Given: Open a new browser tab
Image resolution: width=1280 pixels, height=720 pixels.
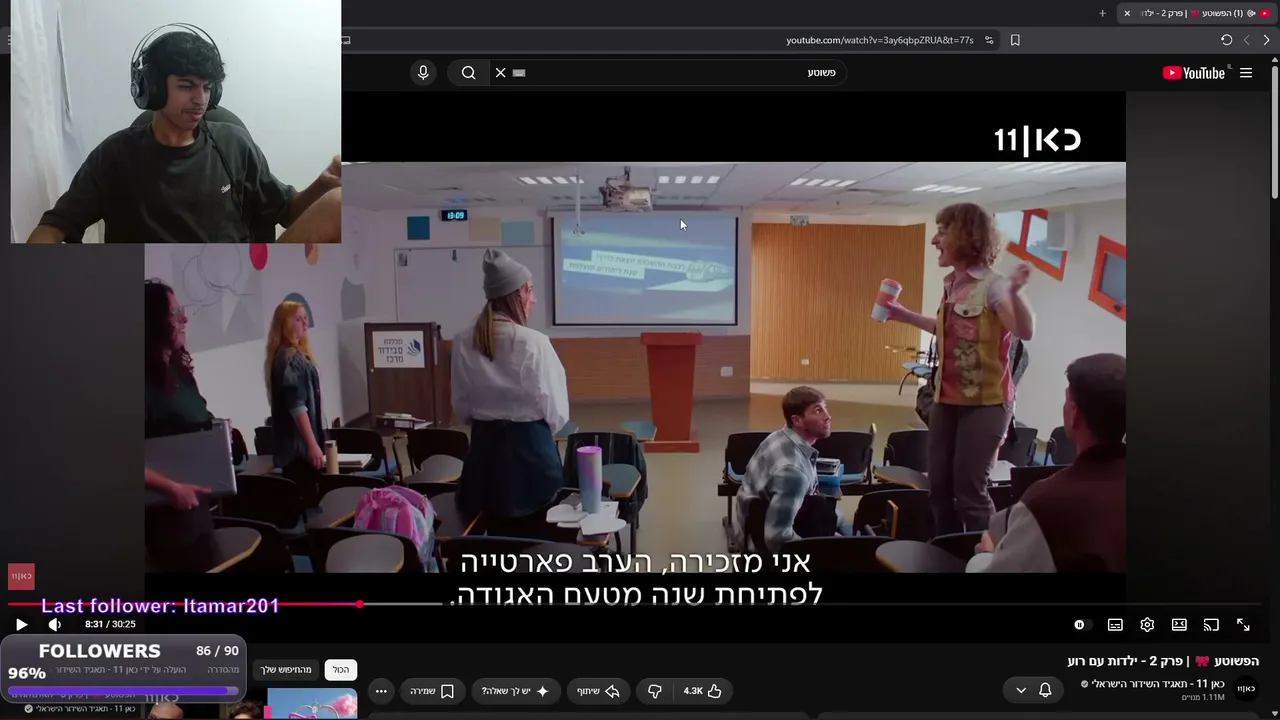Looking at the screenshot, I should click(1102, 13).
